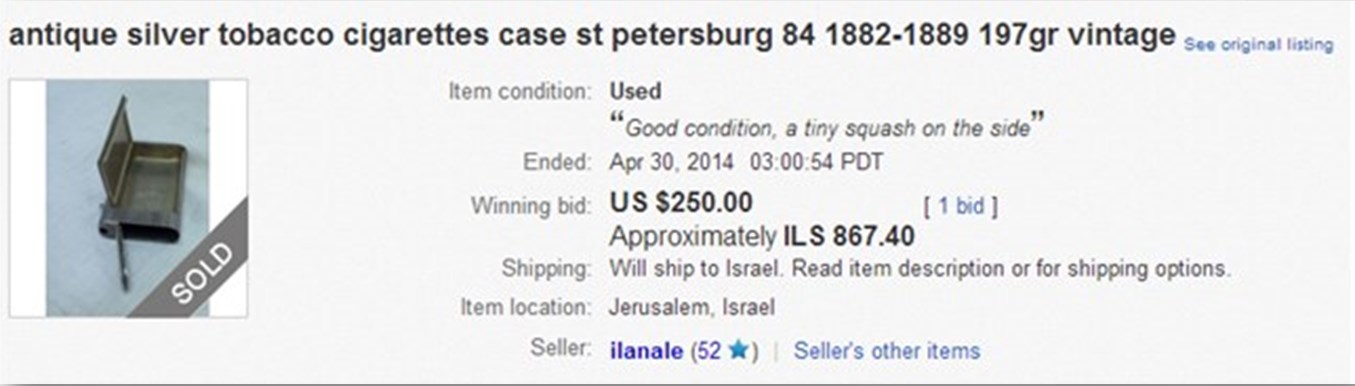This screenshot has width=1355, height=386.
Task: Open the See original listing link
Action: [1258, 45]
